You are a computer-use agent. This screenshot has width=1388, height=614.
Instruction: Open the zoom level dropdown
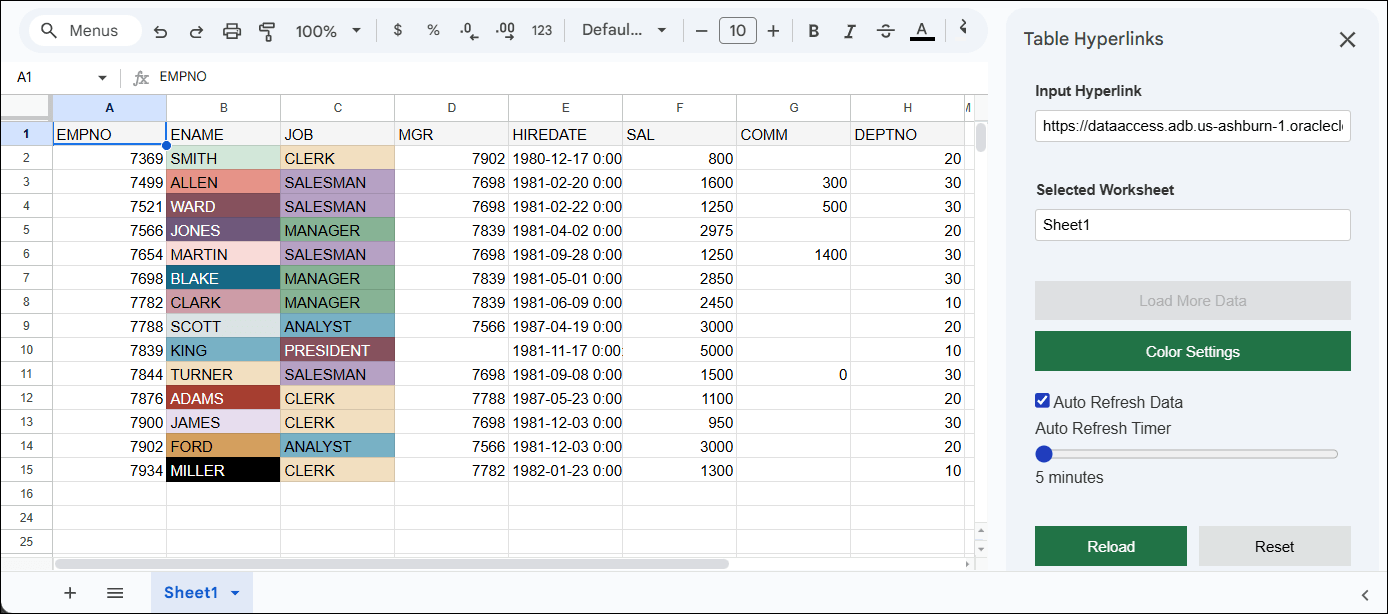328,31
